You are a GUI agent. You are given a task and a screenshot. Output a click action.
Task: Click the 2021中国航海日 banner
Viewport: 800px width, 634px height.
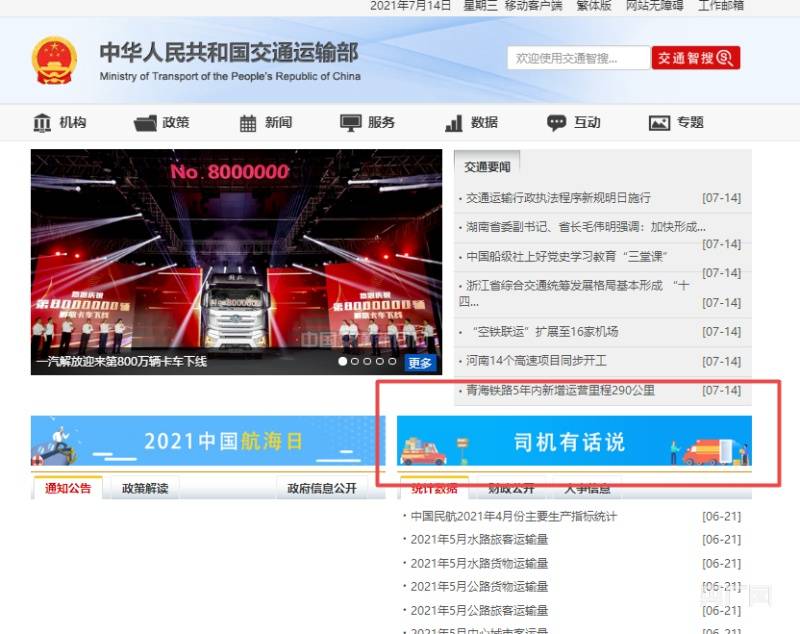tap(207, 442)
